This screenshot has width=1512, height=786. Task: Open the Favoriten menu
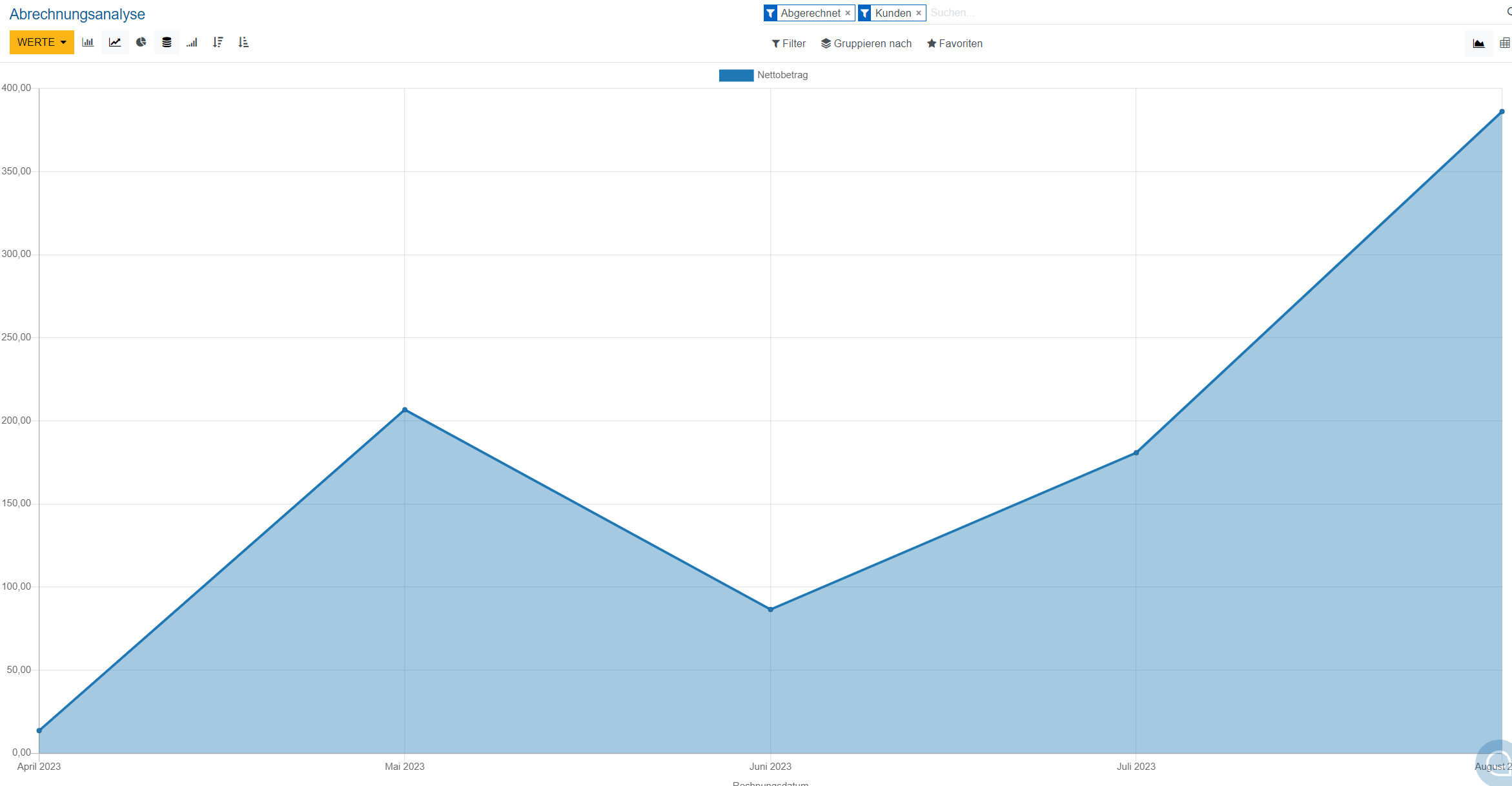[954, 44]
